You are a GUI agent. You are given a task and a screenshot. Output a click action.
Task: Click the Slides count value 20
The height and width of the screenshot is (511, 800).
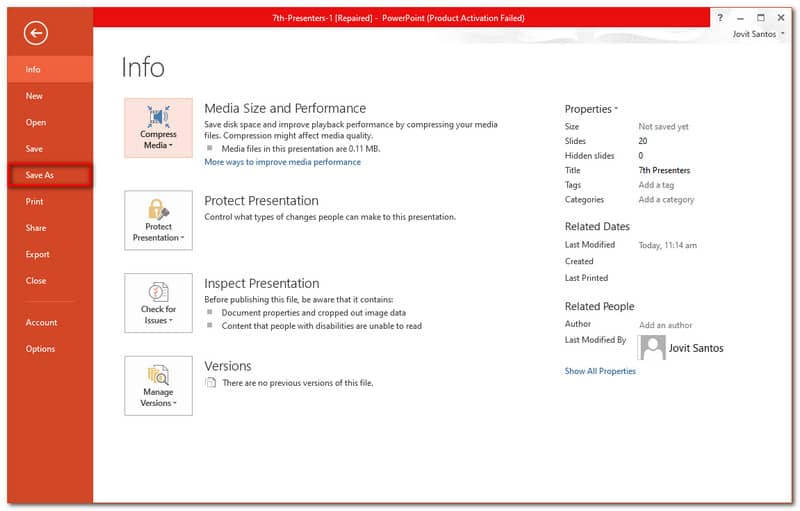[642, 141]
